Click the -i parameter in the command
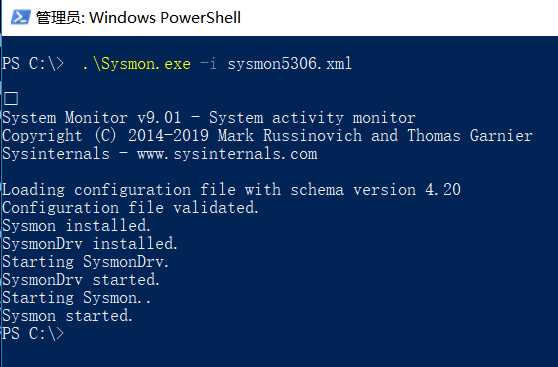The image size is (558, 367). point(208,64)
